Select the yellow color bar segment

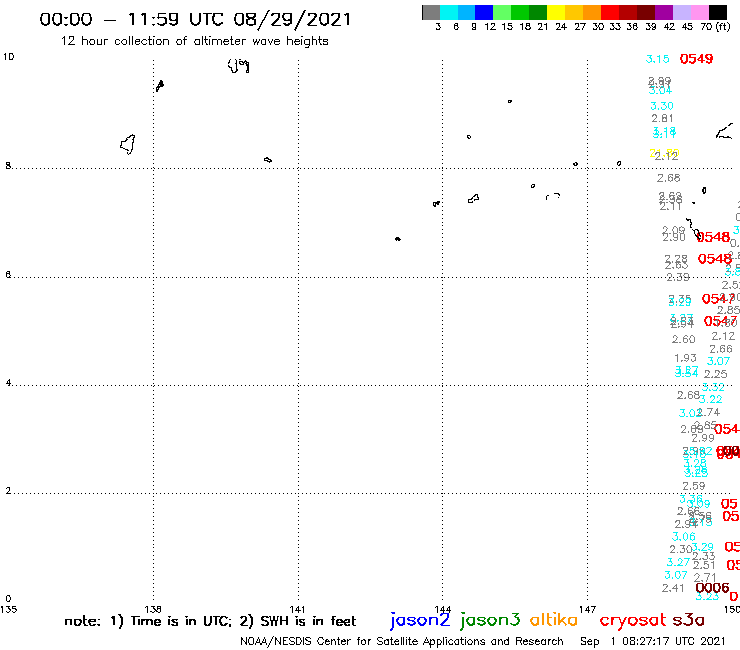tap(556, 12)
